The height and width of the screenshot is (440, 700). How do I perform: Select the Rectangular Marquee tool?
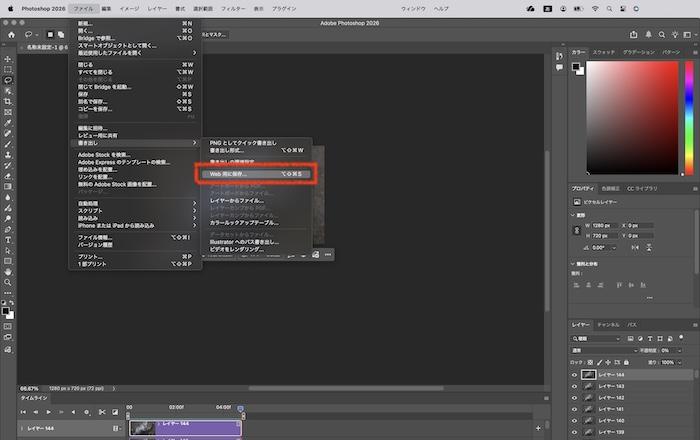[8, 70]
